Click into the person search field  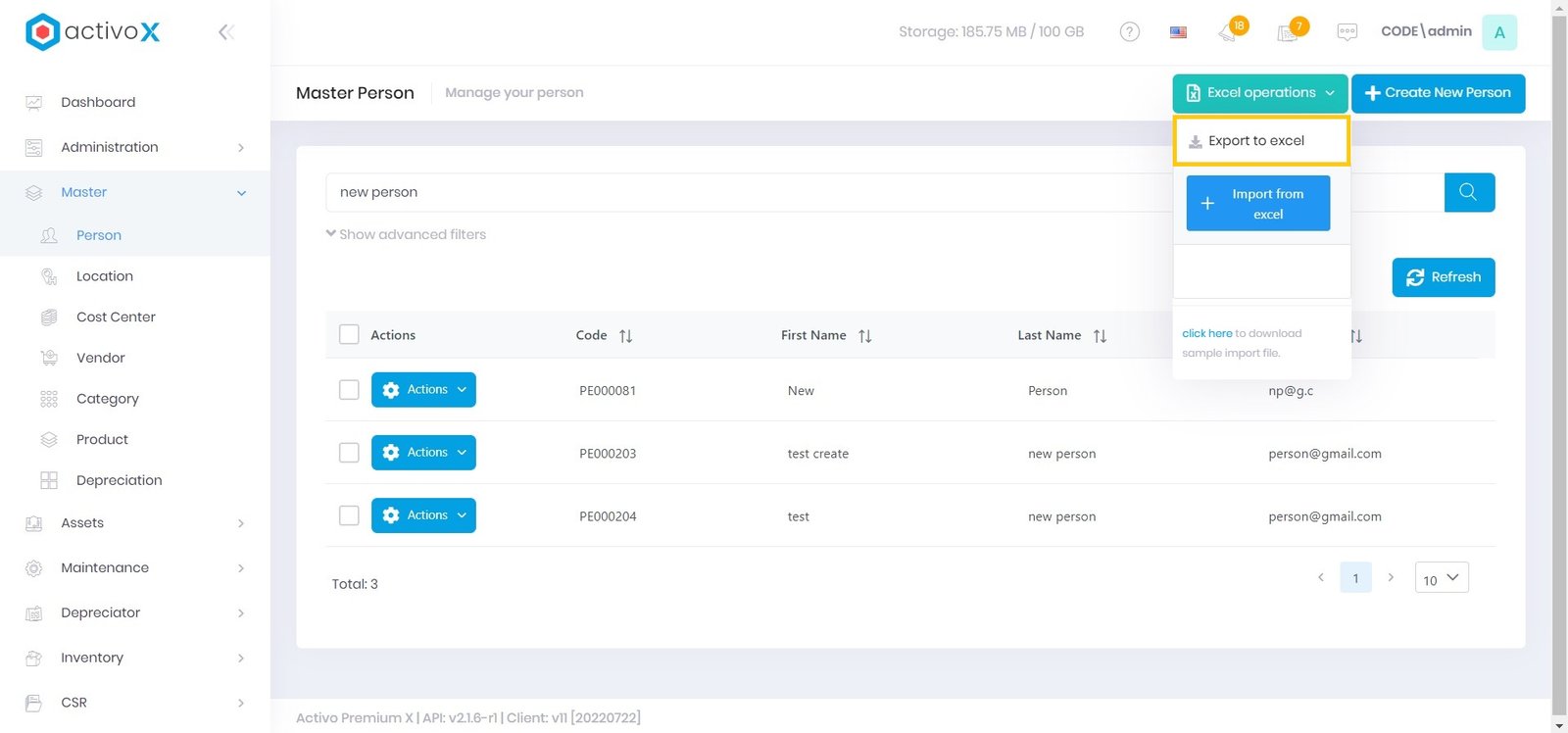745,192
